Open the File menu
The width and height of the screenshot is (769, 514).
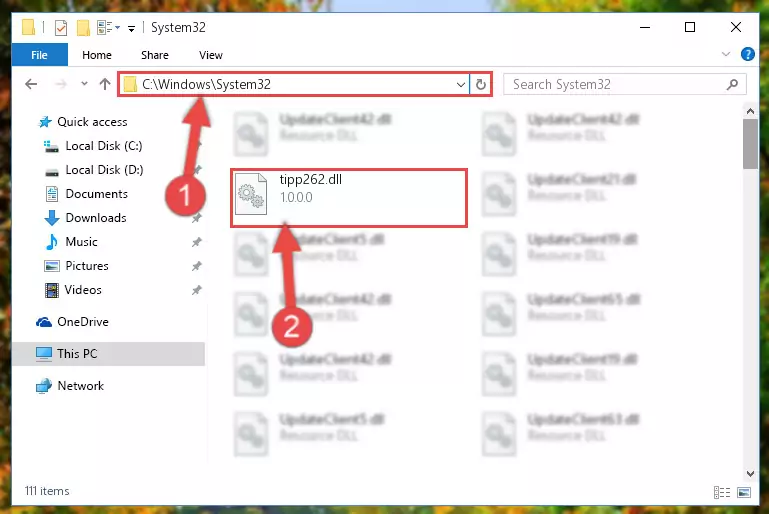tap(39, 55)
